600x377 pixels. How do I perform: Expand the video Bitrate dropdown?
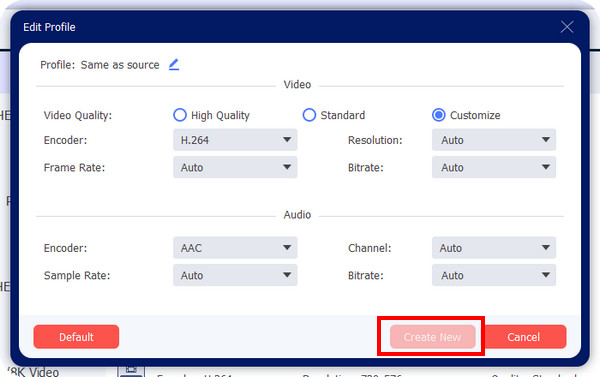coord(494,167)
